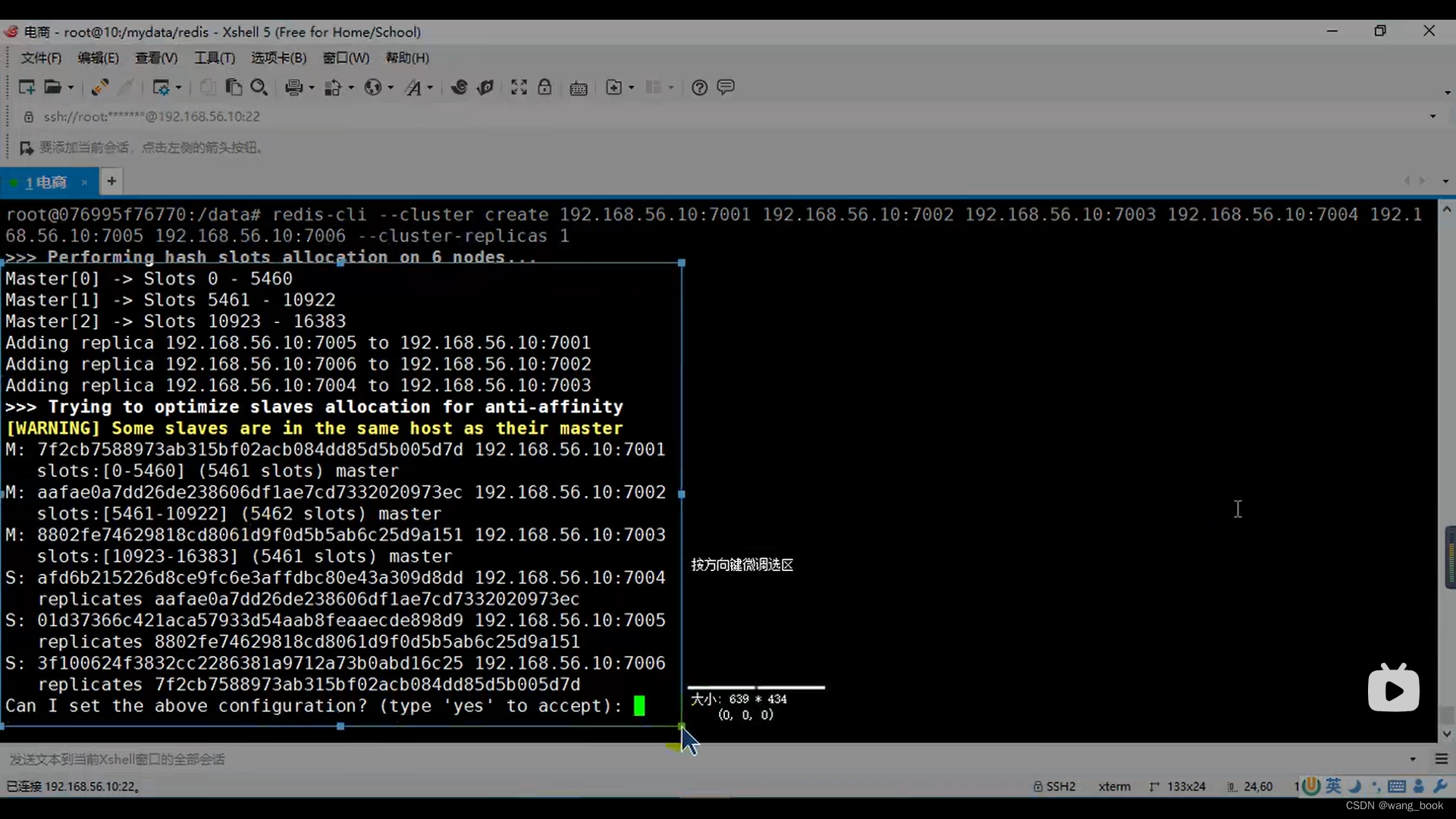
Task: Open 工具(T) menu
Action: click(x=212, y=57)
